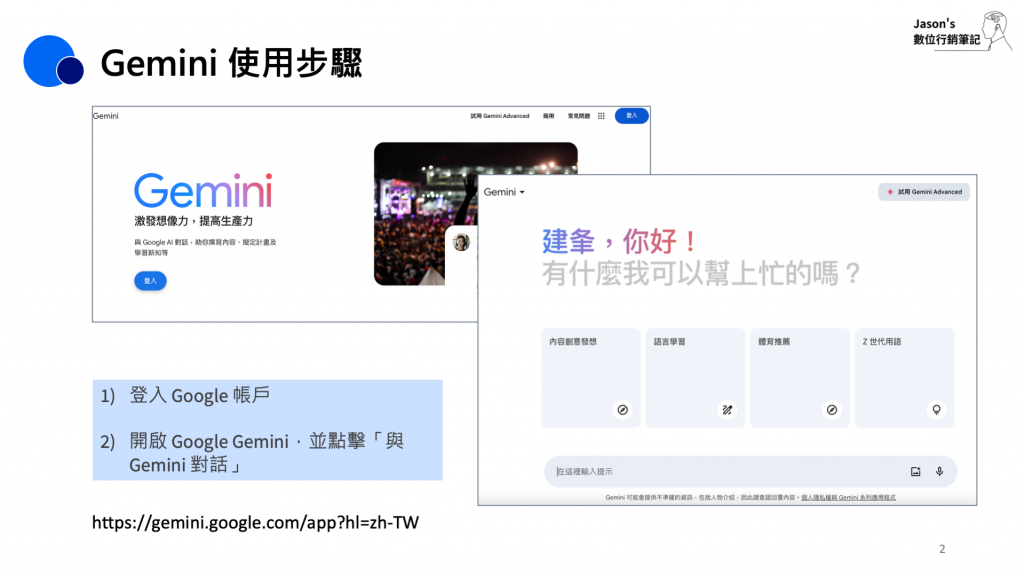
Task: Open the privacy and Gemini apps footer link
Action: 848,498
